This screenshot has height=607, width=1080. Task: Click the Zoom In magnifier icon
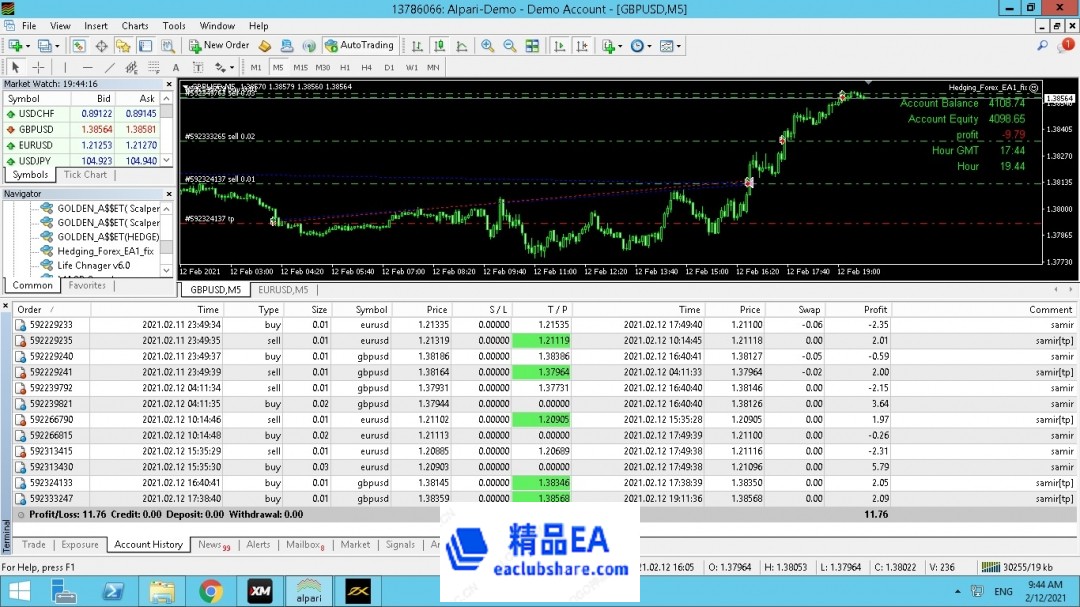(487, 46)
